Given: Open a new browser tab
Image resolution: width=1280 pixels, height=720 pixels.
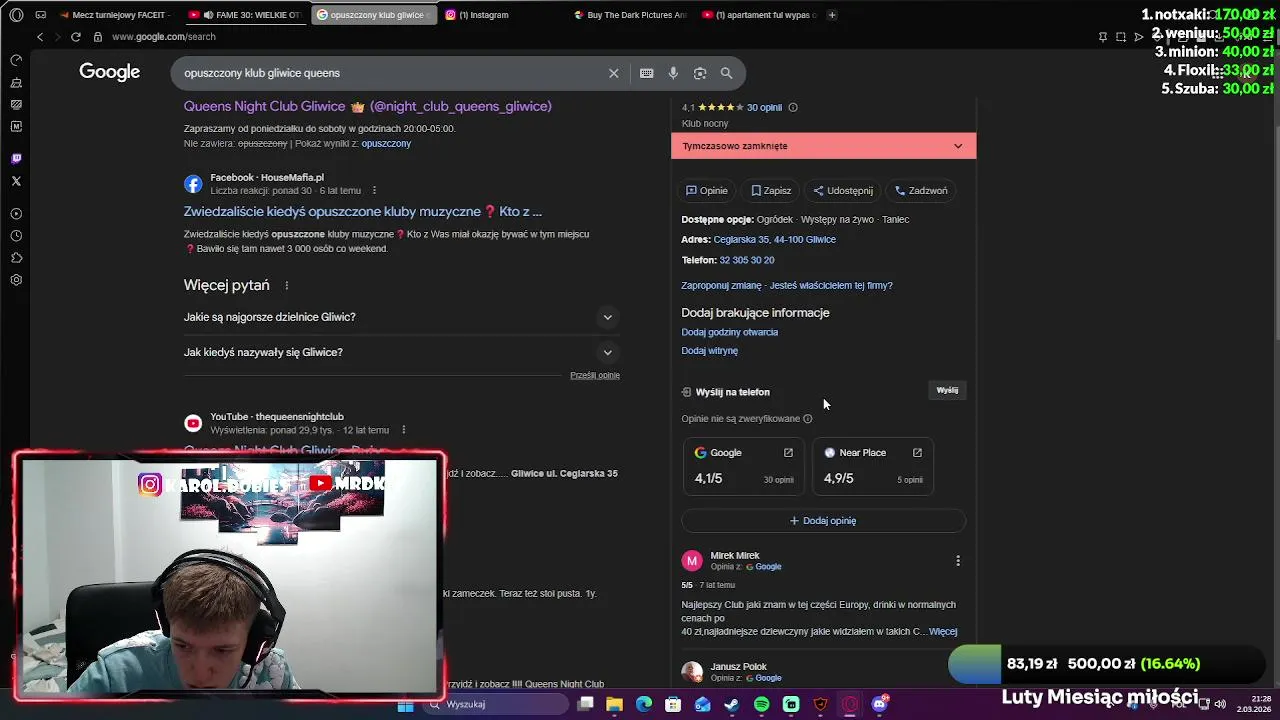Looking at the screenshot, I should (832, 15).
